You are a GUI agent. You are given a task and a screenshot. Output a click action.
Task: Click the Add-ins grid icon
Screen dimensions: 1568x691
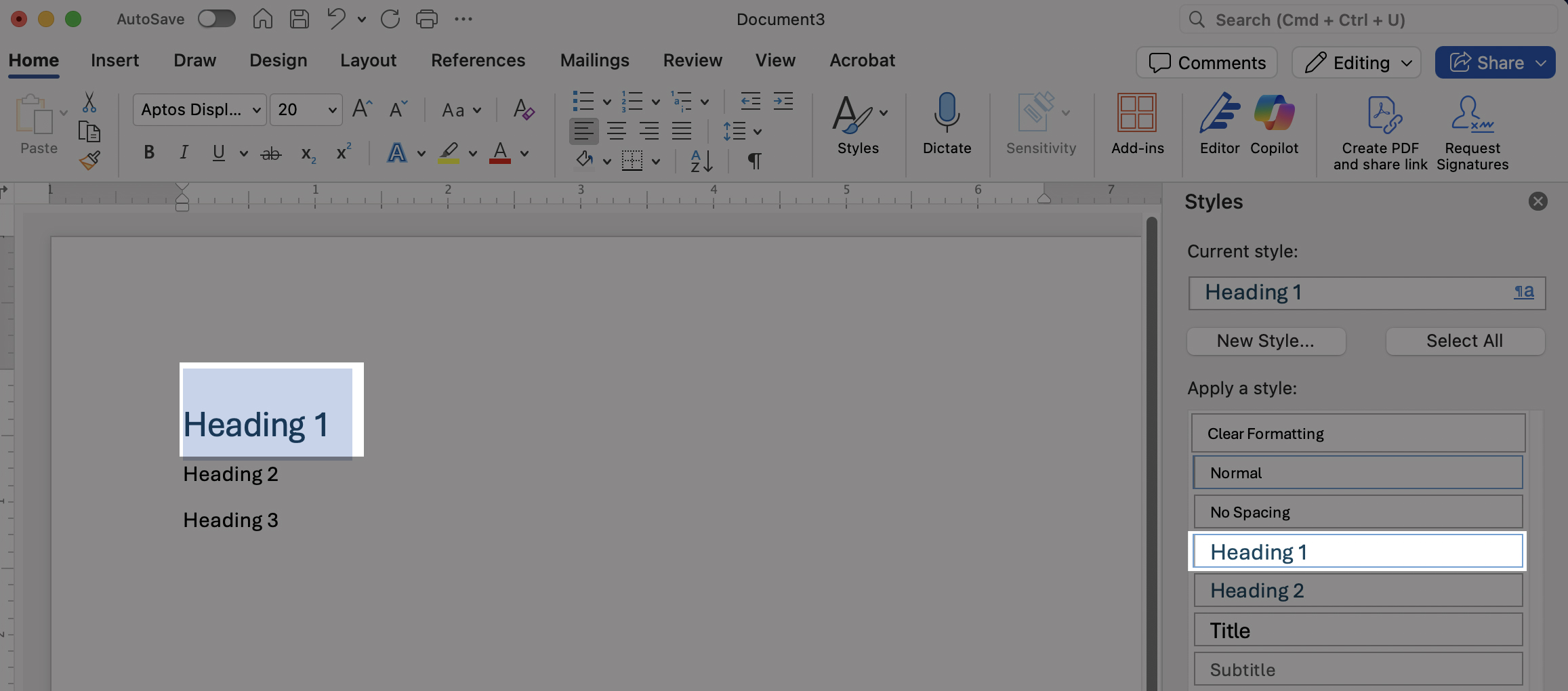(1136, 112)
